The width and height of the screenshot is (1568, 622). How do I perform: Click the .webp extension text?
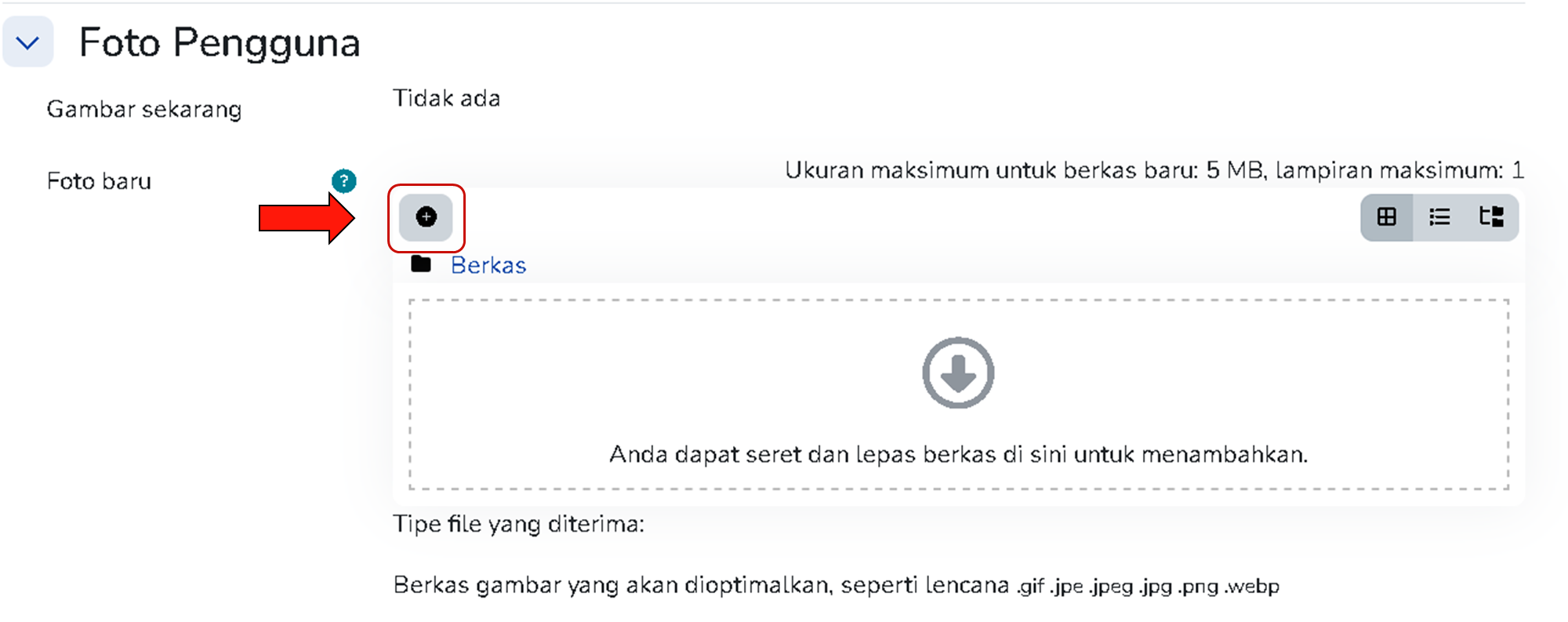(1253, 586)
